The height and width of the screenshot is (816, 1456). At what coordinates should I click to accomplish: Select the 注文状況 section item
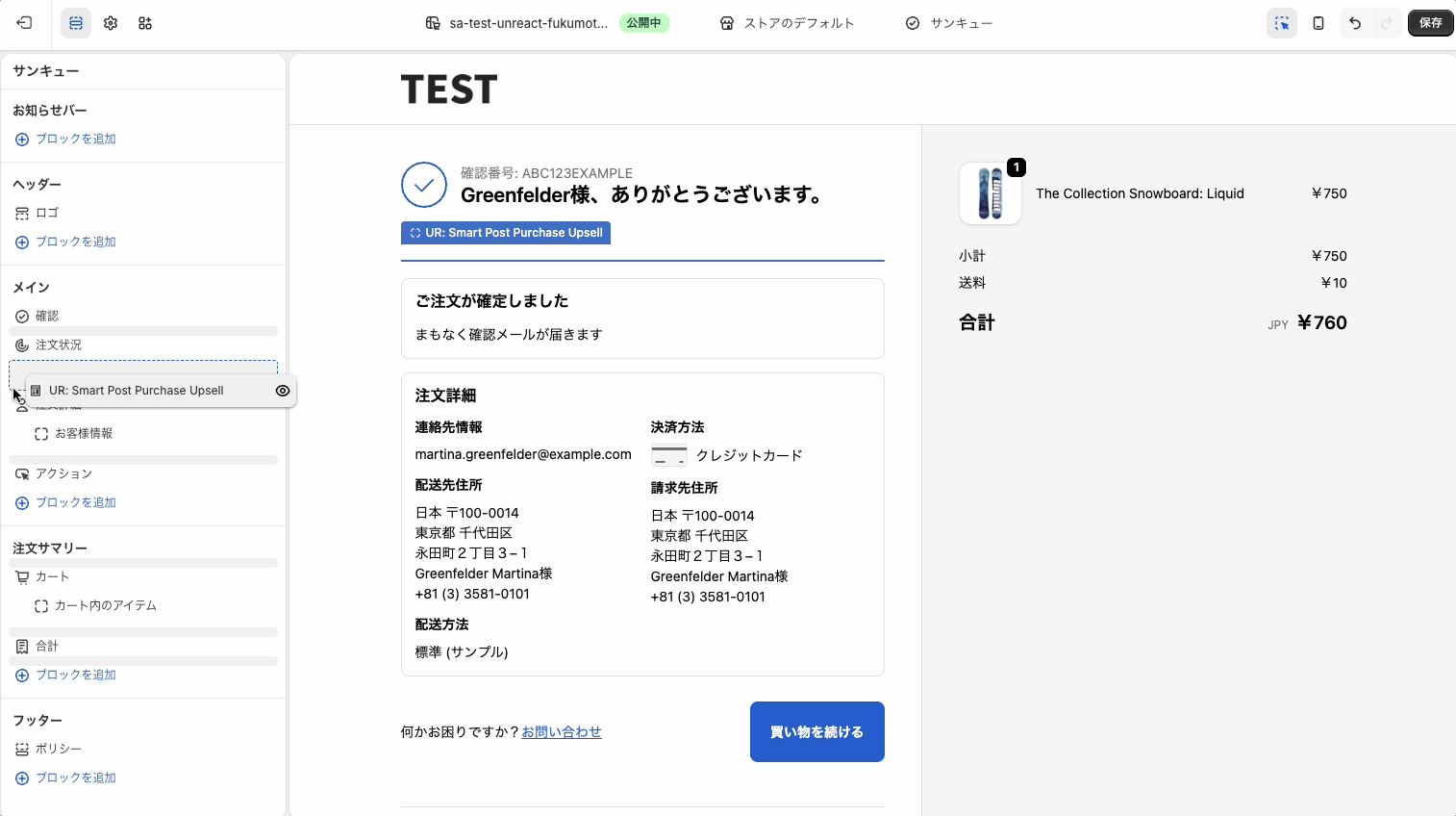144,344
